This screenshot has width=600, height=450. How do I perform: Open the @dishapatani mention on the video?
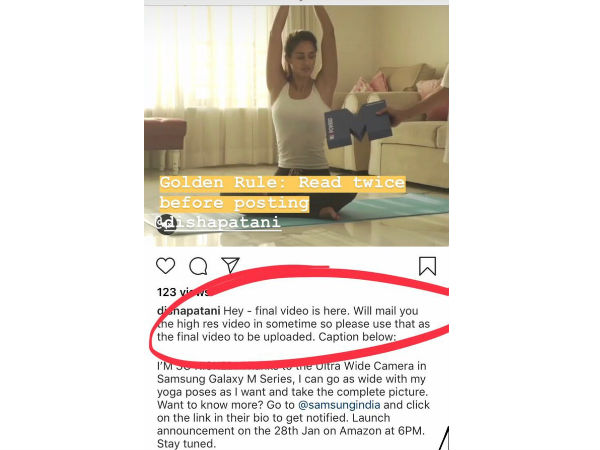pyautogui.click(x=219, y=223)
